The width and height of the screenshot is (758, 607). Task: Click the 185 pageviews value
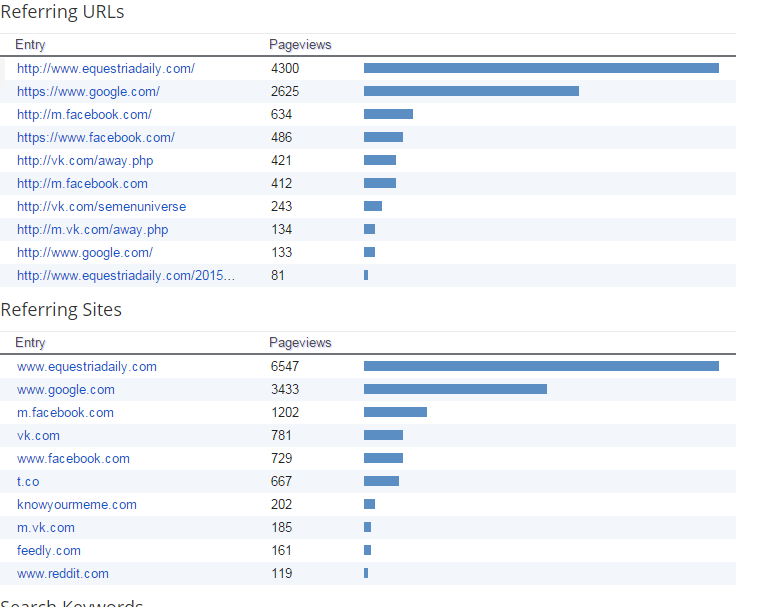point(281,528)
